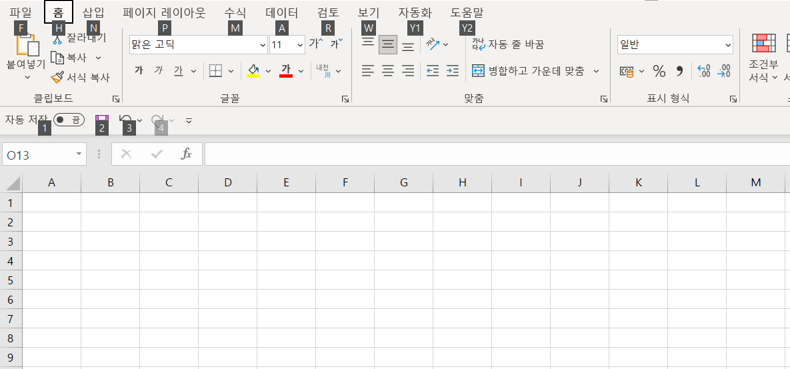Open 표시 형식 group dialog launcher
The height and width of the screenshot is (369, 790).
pyautogui.click(x=733, y=99)
